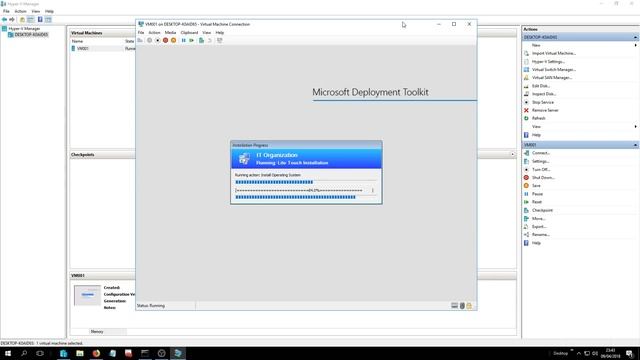Collapse the DESKTOP server actions section

point(635,37)
